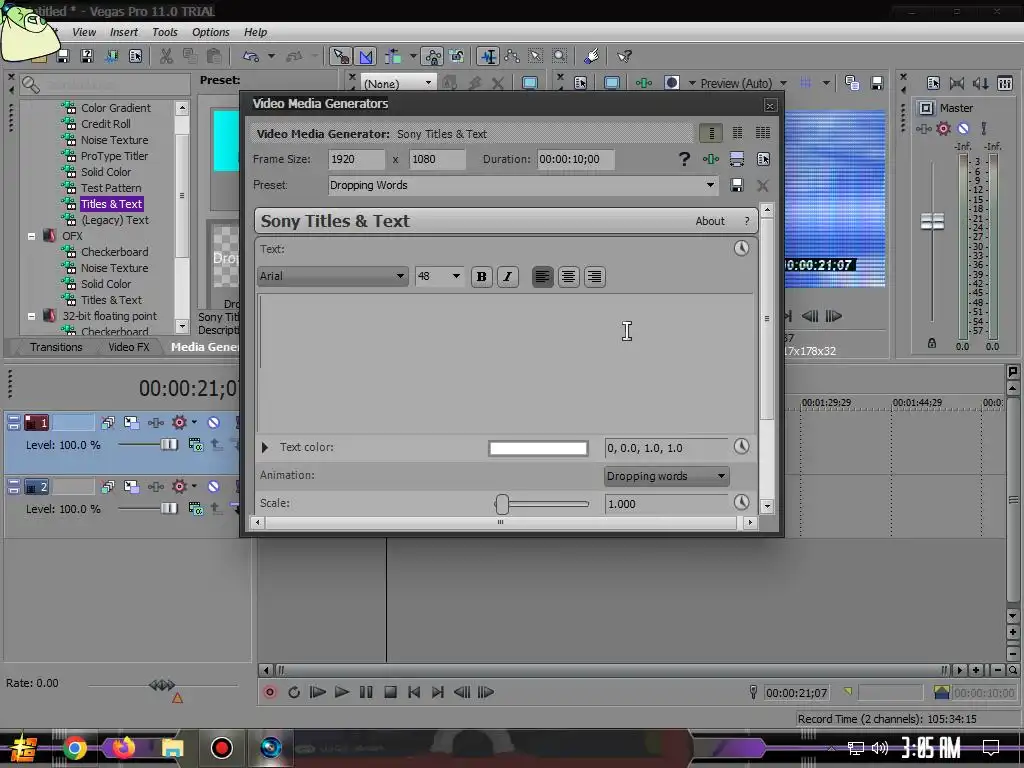This screenshot has height=768, width=1024.
Task: Open the font name dropdown showing Arial
Action: pos(333,276)
